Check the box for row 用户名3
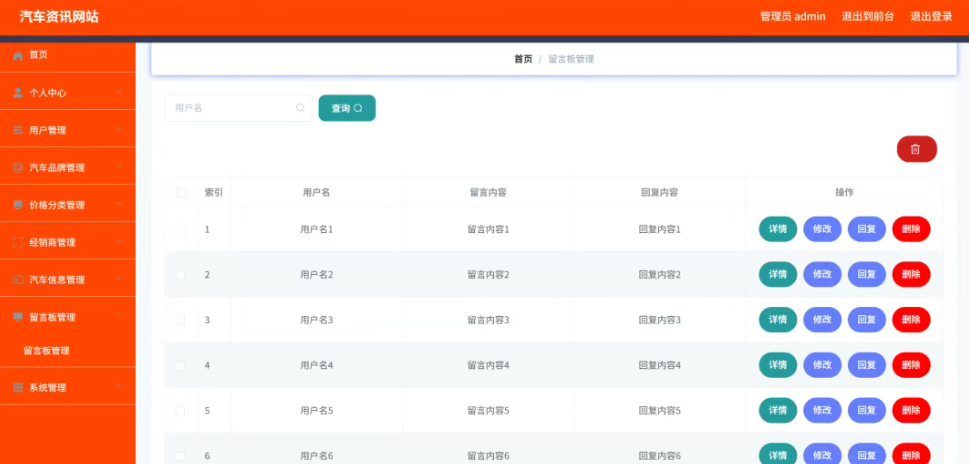 click(x=180, y=320)
